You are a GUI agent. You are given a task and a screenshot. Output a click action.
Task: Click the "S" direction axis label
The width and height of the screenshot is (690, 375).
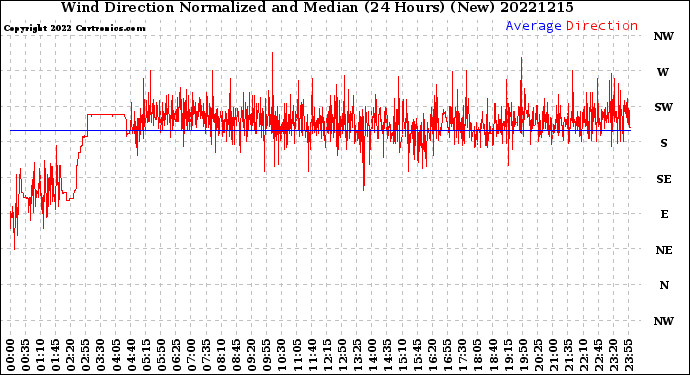point(664,143)
